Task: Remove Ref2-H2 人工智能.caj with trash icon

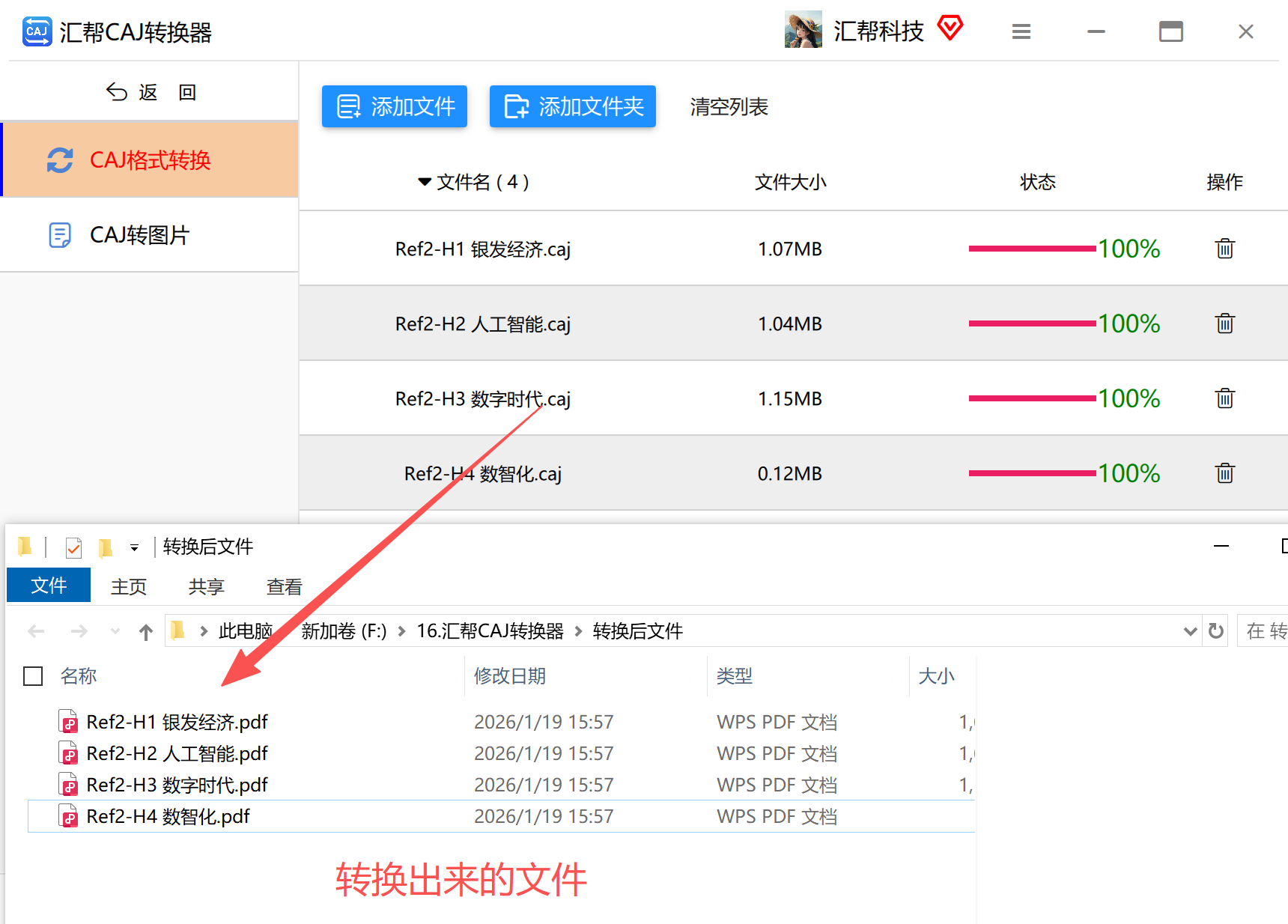Action: point(1225,323)
